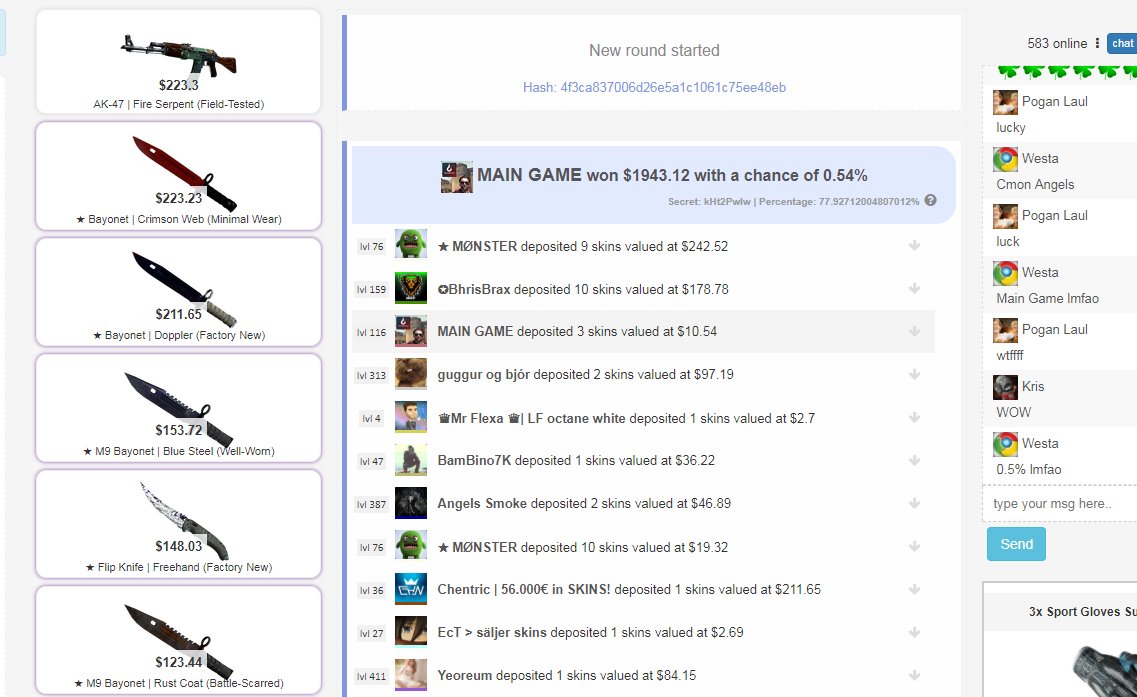This screenshot has width=1137, height=697.
Task: Click BamBino7K username text
Action: [x=474, y=461]
